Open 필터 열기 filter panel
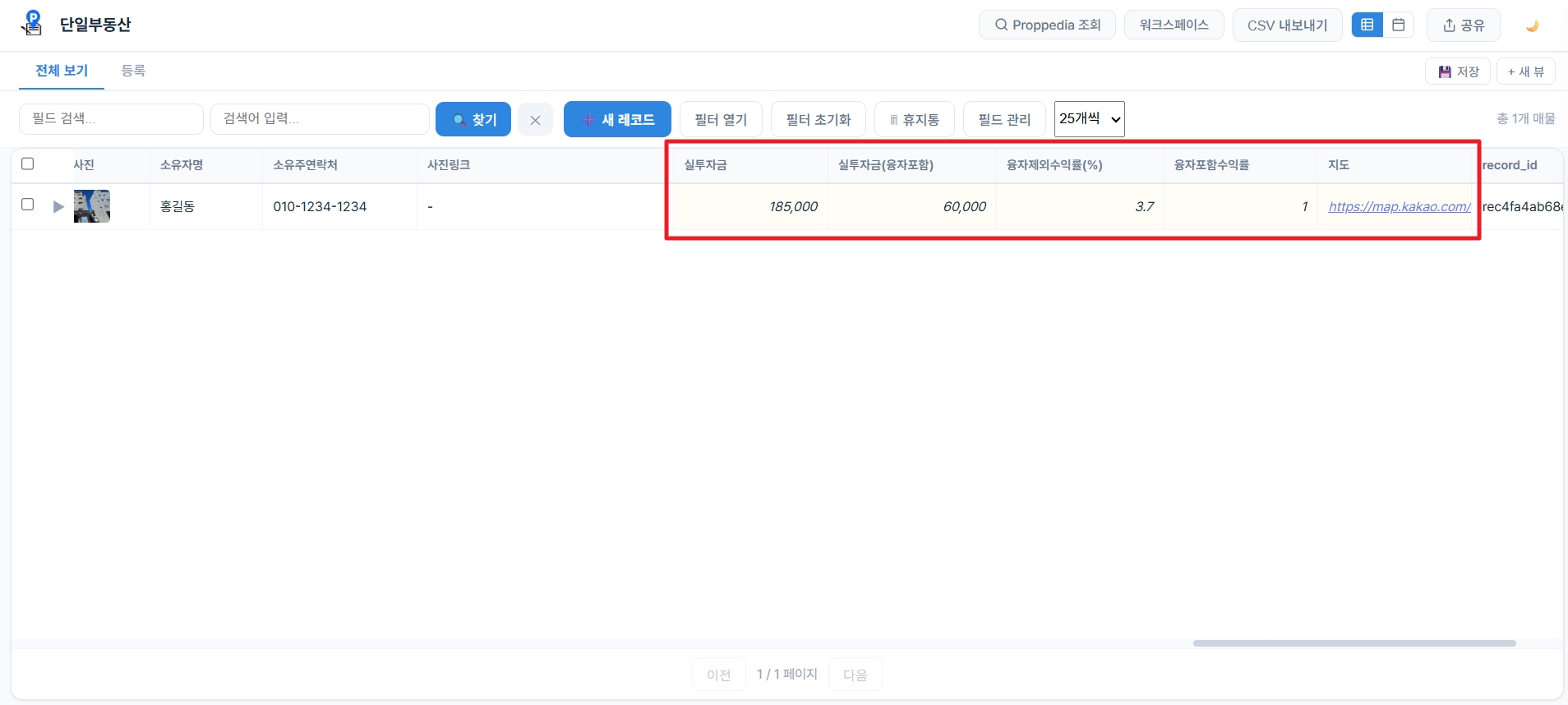 [x=721, y=120]
